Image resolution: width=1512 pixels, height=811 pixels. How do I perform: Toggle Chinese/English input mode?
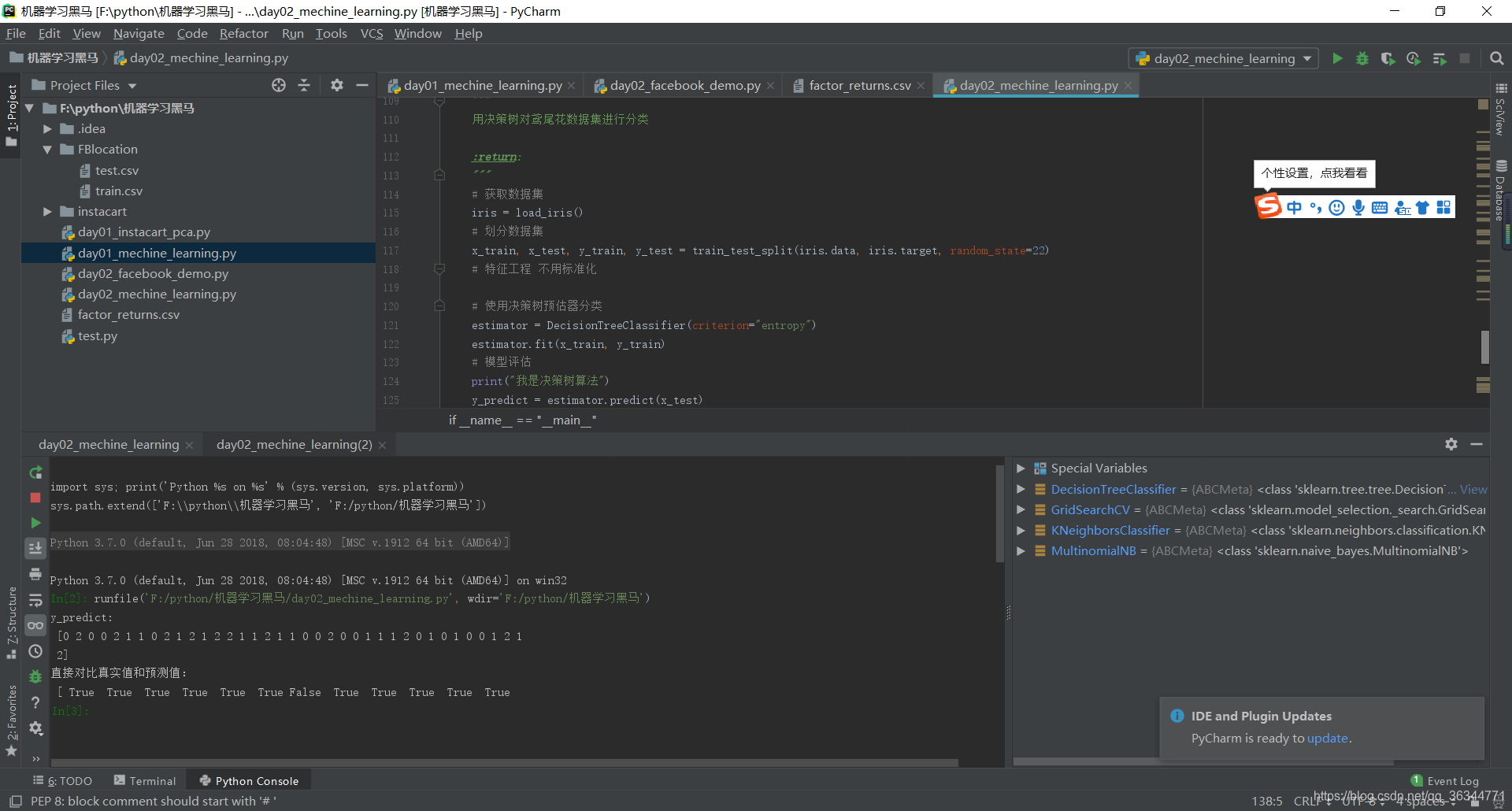(x=1295, y=207)
